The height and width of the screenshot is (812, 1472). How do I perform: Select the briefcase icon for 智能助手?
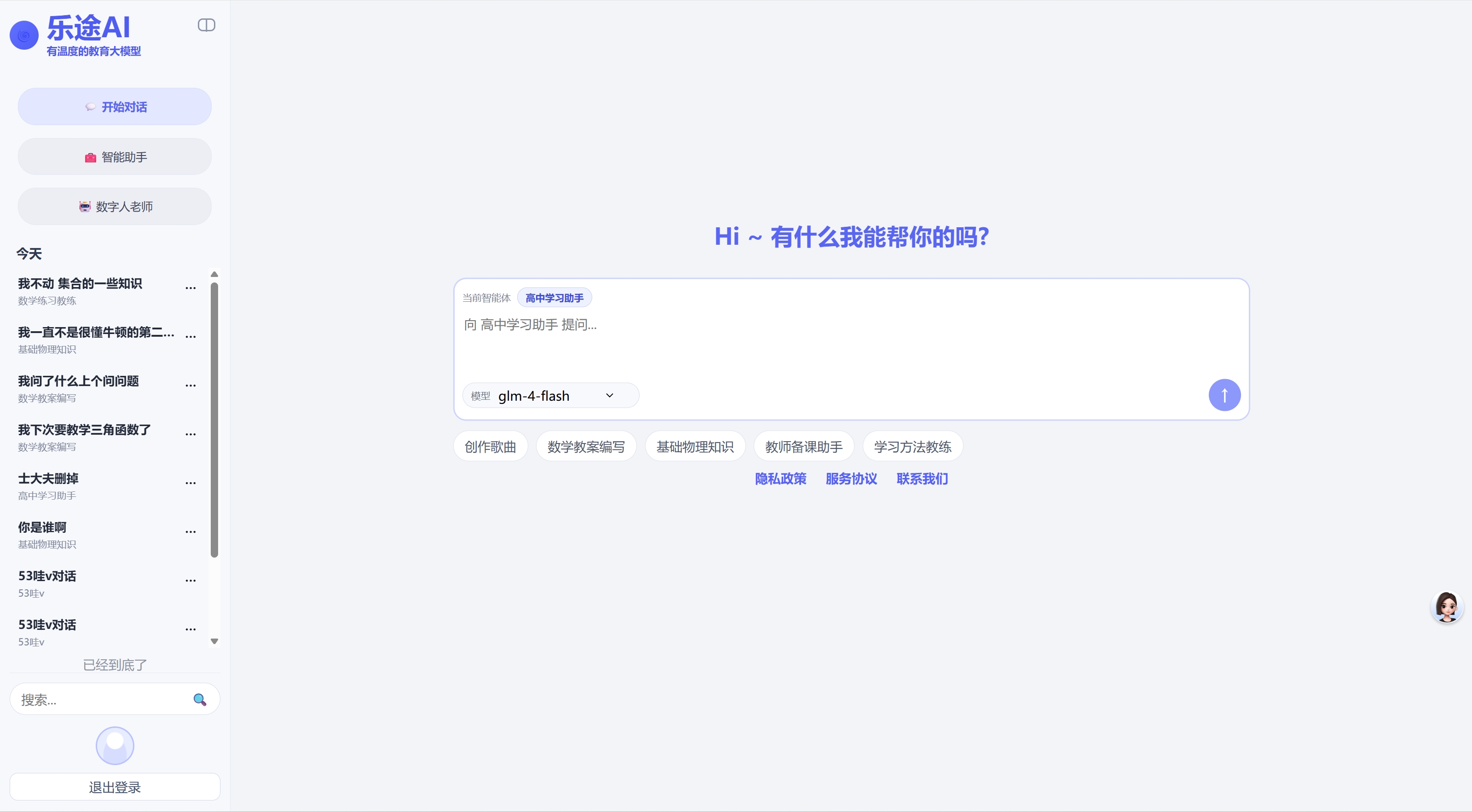[89, 156]
